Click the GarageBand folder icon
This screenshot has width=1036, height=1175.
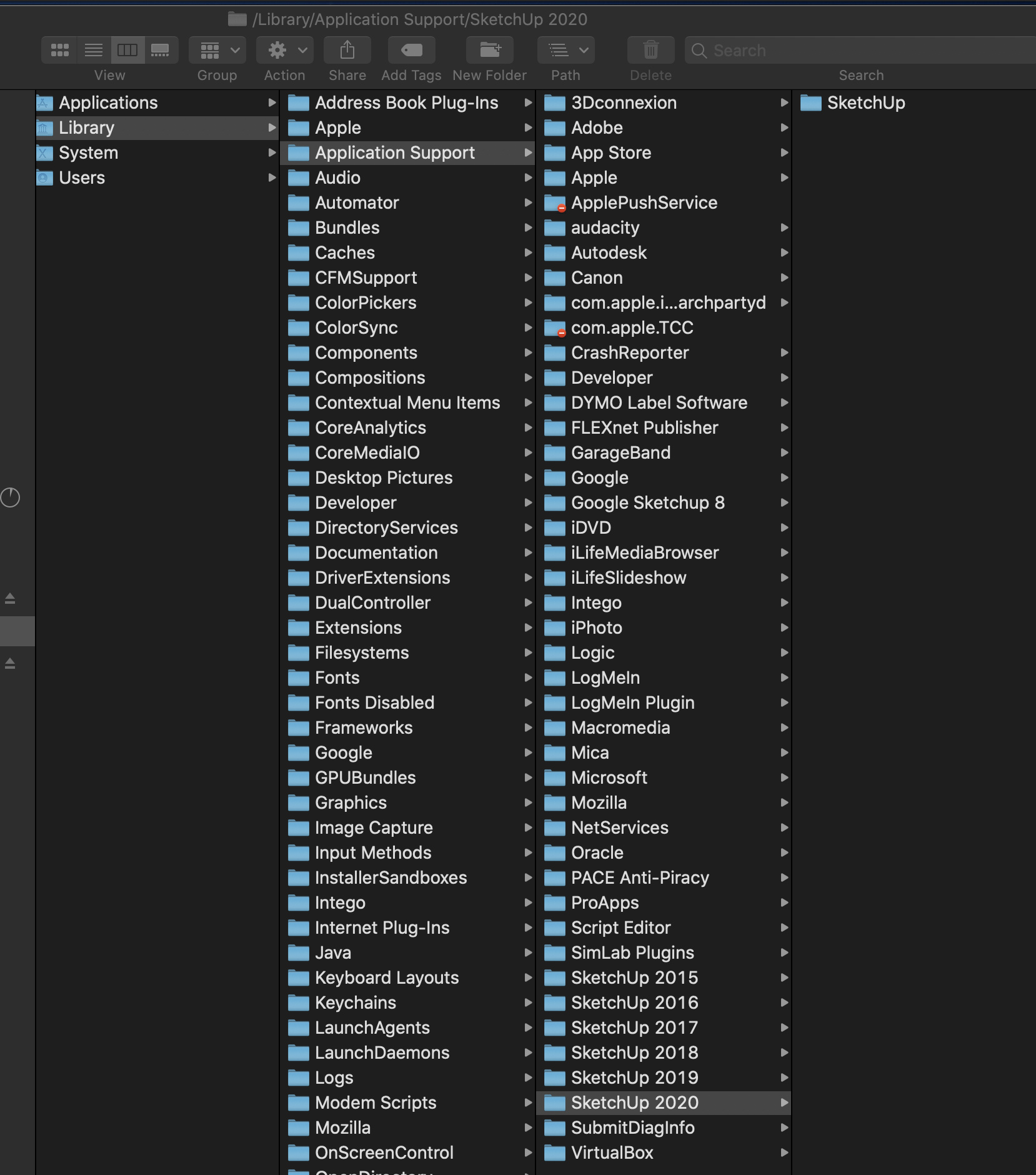point(555,453)
